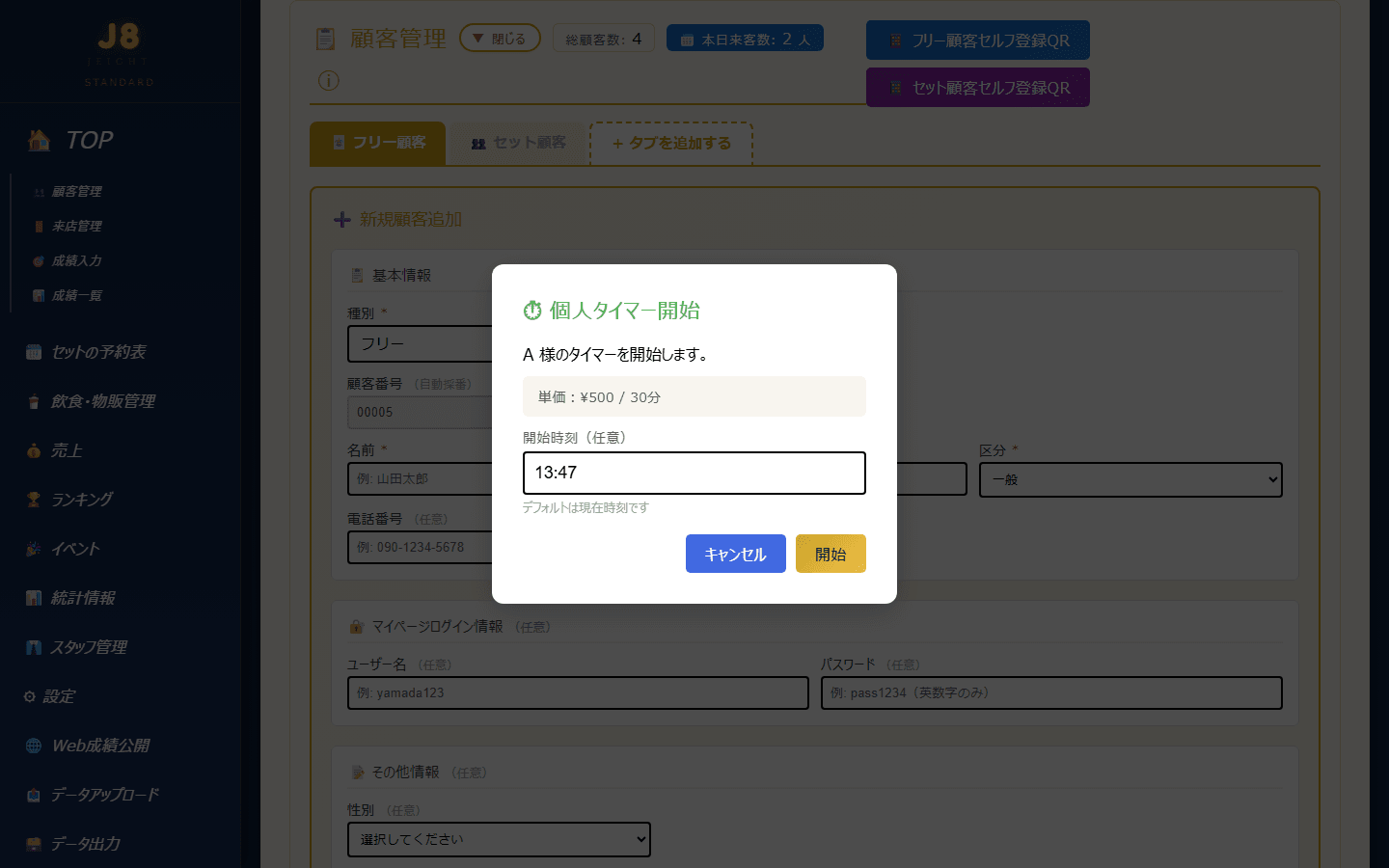Open 顧客管理 in the sidebar
Image resolution: width=1389 pixels, height=868 pixels.
pos(76,192)
